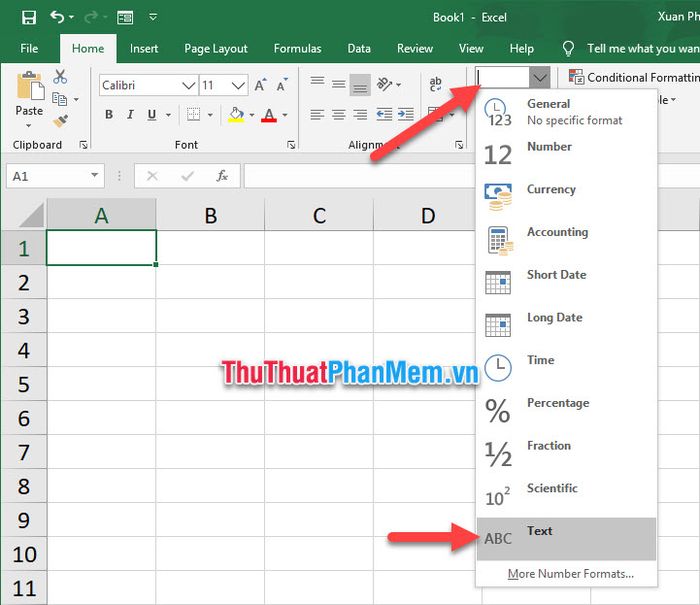This screenshot has height=605, width=700.
Task: Open the Borders options arrow
Action: [x=210, y=115]
